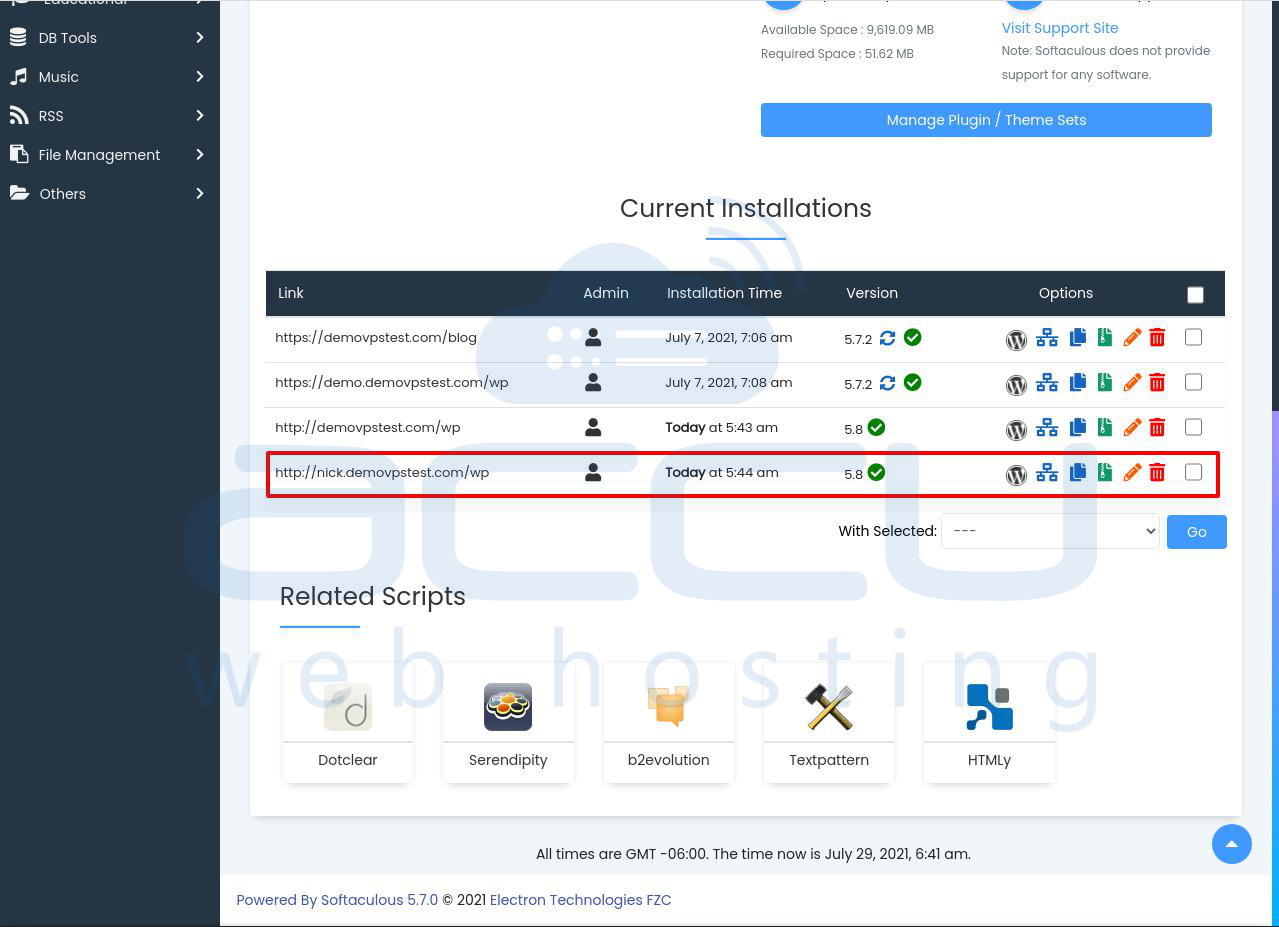Open WordPress icon for nick.demovpstest.com/wp

[x=1016, y=475]
